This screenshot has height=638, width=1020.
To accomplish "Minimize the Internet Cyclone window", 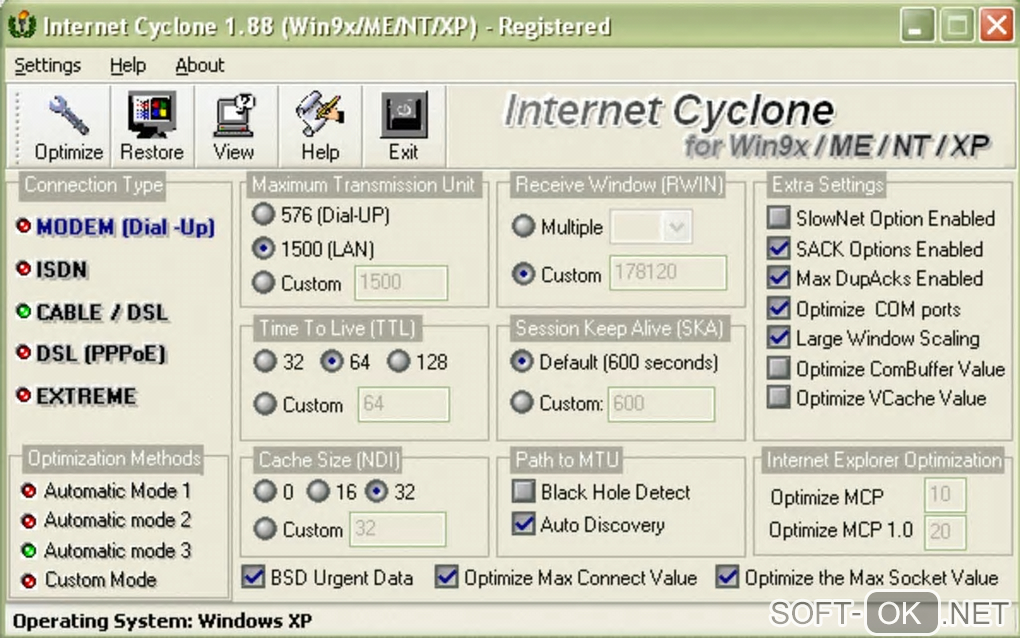I will point(917,26).
